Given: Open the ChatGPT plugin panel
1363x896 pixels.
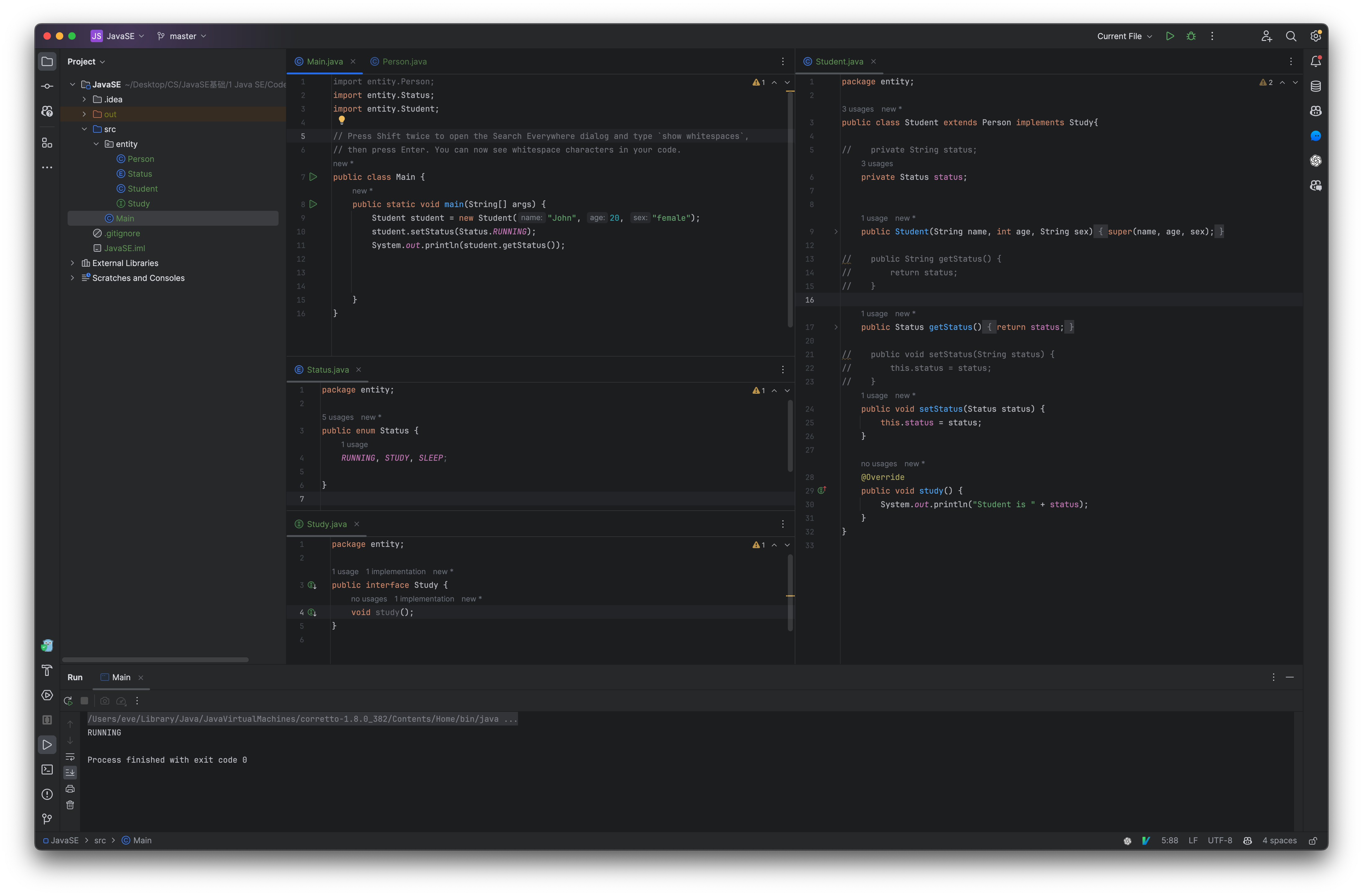Looking at the screenshot, I should [1316, 161].
